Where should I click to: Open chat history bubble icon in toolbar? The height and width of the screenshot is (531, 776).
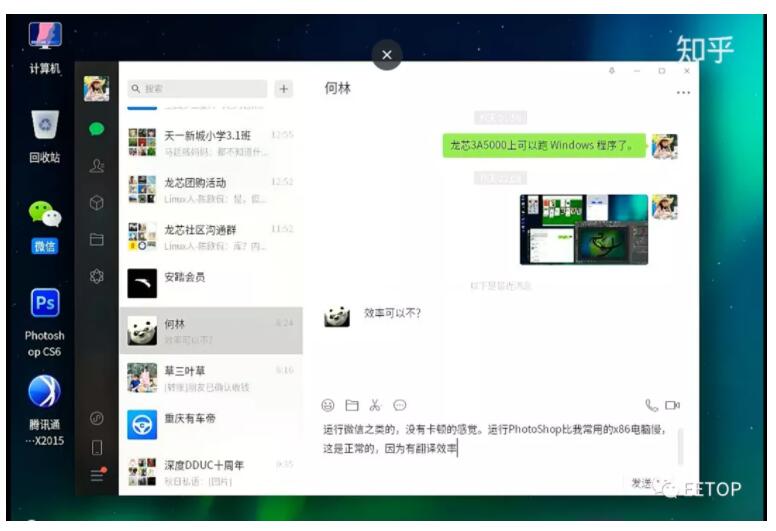coord(400,405)
